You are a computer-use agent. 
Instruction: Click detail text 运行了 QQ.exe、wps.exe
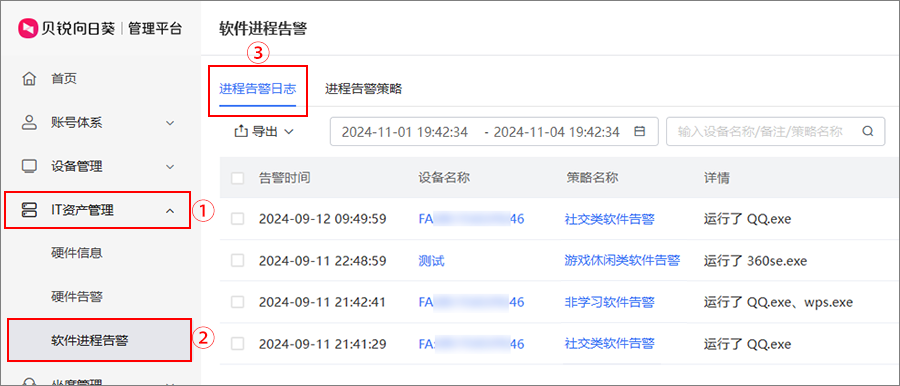(778, 302)
